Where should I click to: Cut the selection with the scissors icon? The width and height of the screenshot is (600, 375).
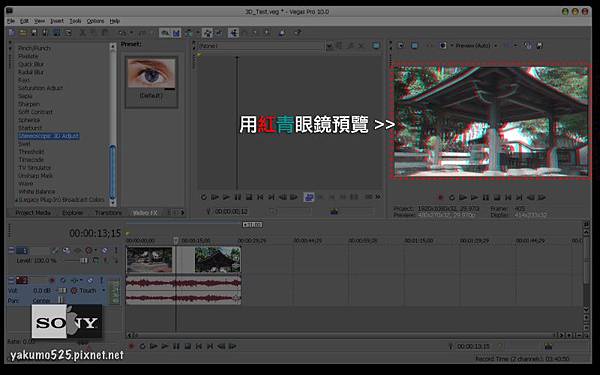83,33
